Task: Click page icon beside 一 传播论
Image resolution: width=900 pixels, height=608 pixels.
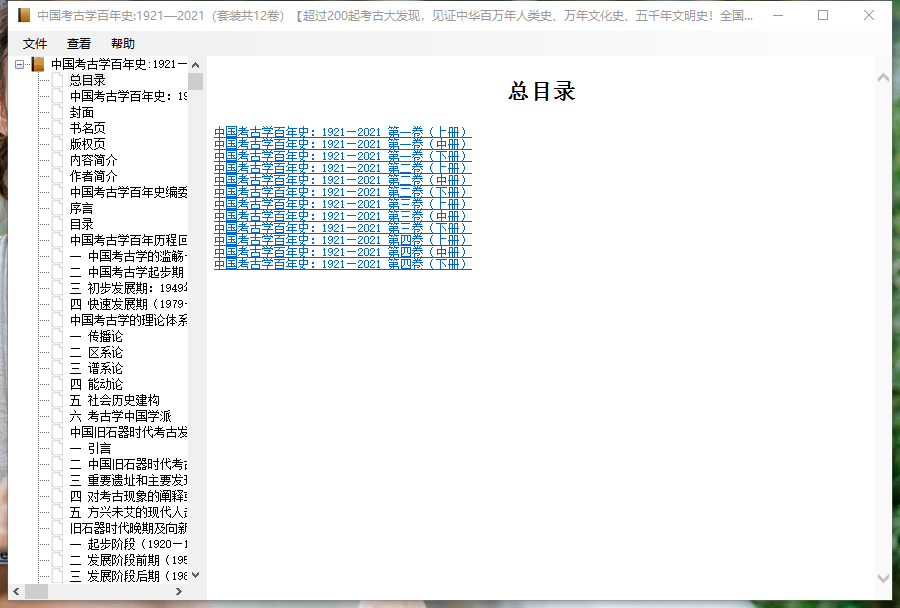Action: coord(57,336)
